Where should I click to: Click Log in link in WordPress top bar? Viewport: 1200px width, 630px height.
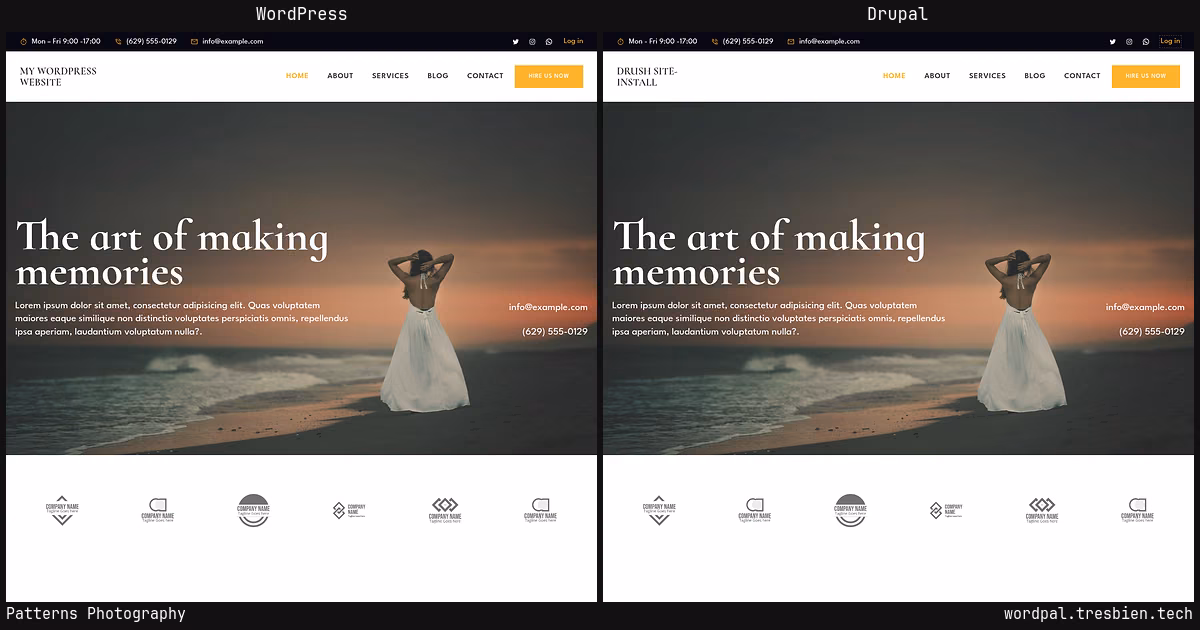coord(573,42)
